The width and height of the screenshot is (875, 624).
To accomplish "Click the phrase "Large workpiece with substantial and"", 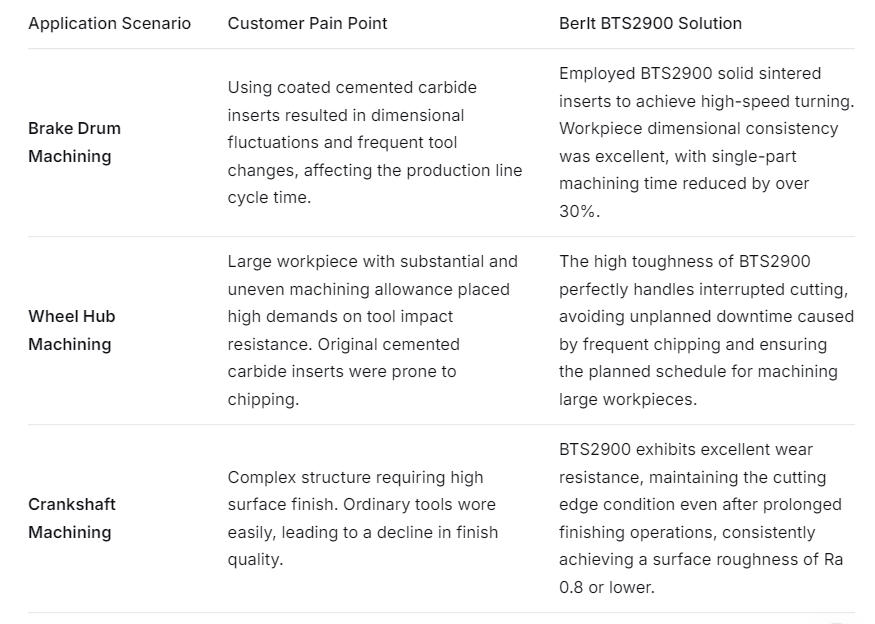I will click(372, 262).
